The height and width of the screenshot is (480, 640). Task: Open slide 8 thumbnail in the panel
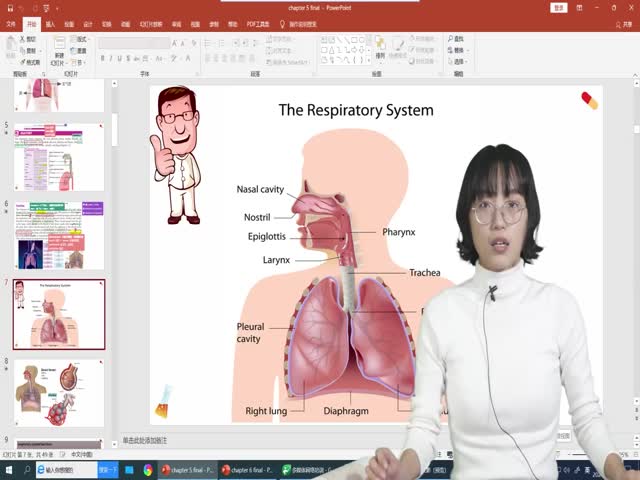click(59, 393)
